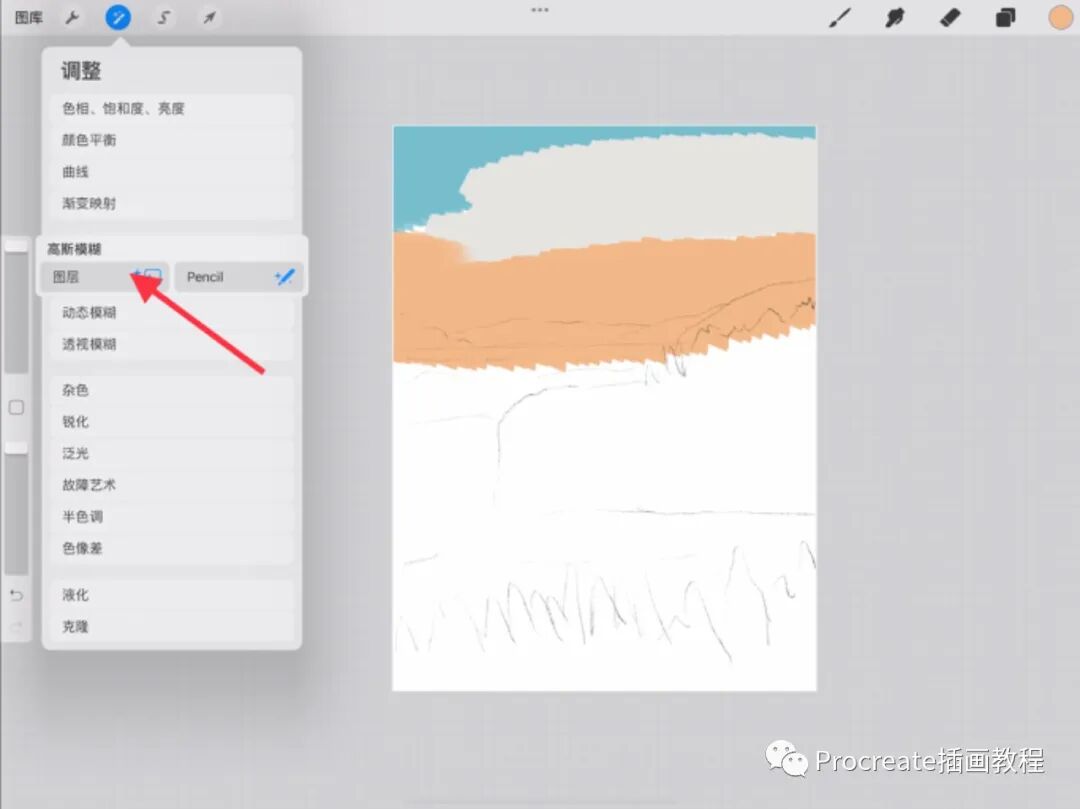This screenshot has width=1080, height=809.
Task: Tap the painting canvas
Action: [x=604, y=408]
